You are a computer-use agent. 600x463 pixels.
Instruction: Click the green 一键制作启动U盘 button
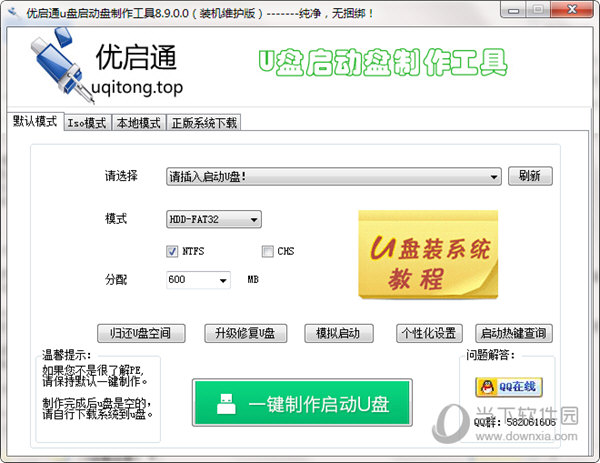click(302, 403)
